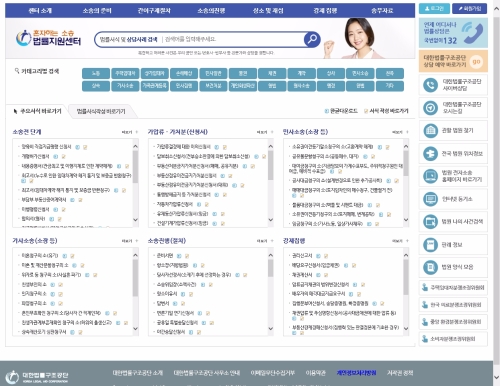Download hangul file for 답변서
500x386 pixels.
[x=175, y=304]
